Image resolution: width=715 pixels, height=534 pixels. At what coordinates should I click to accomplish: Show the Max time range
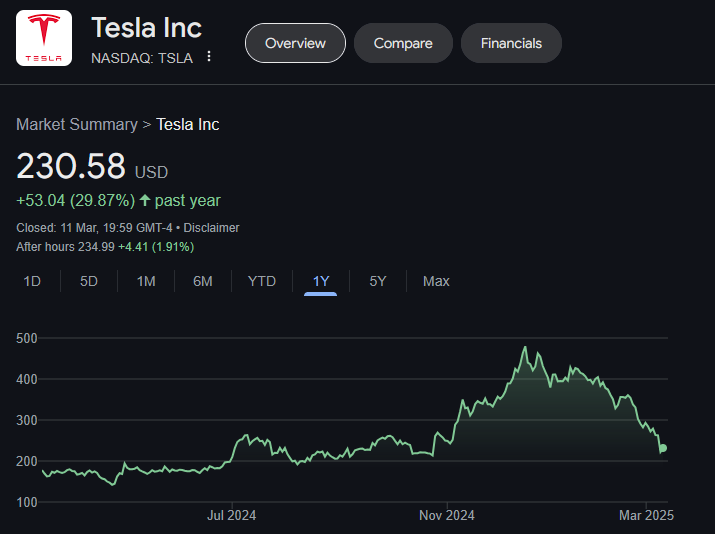tap(436, 281)
